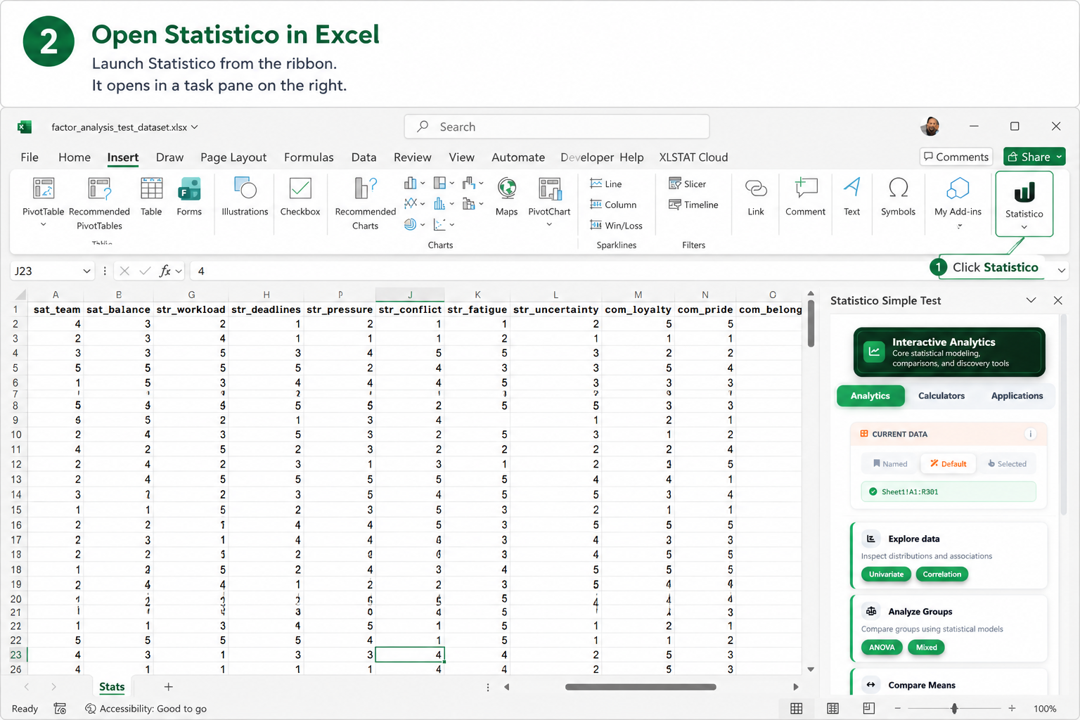The width and height of the screenshot is (1080, 720).
Task: Switch to the Page Layout tab
Action: click(x=233, y=157)
